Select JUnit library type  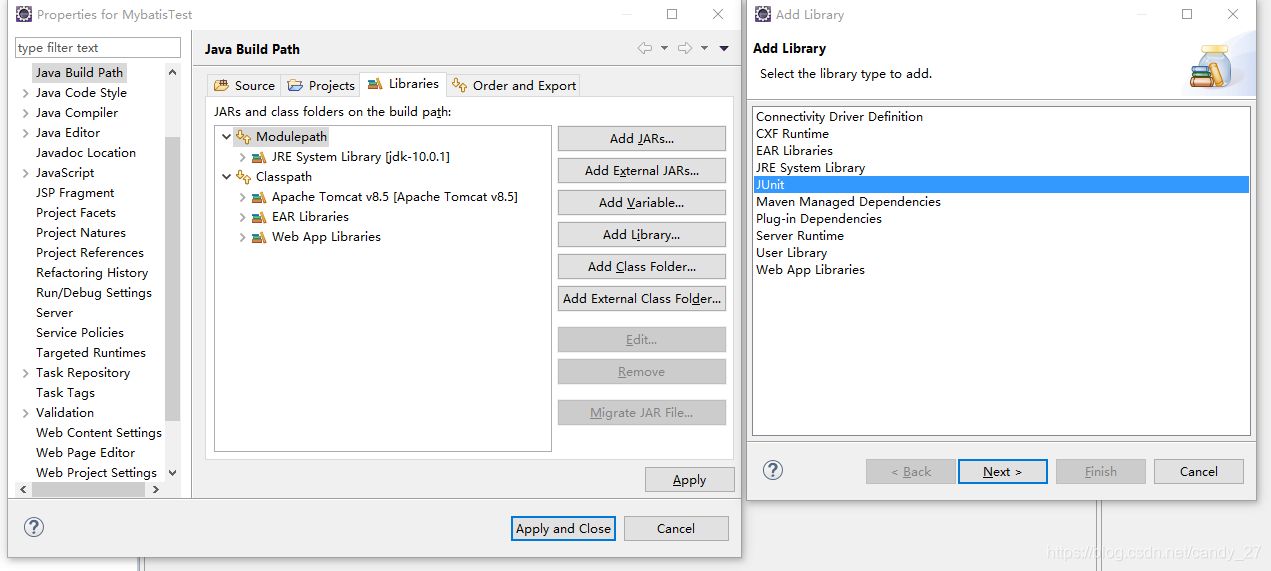click(x=1001, y=185)
